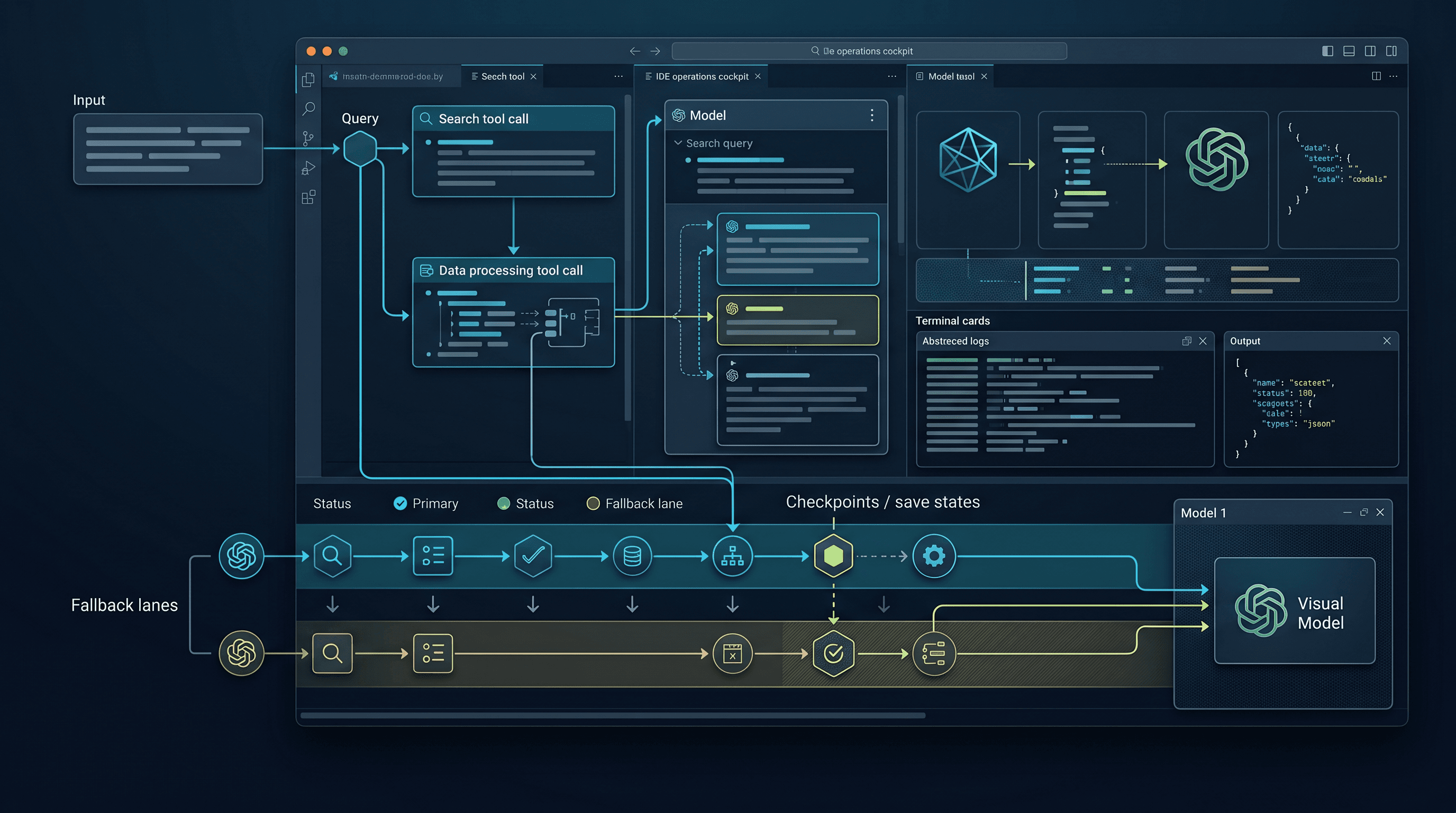Click the back navigation arrow
1456x813 pixels.
coord(635,51)
